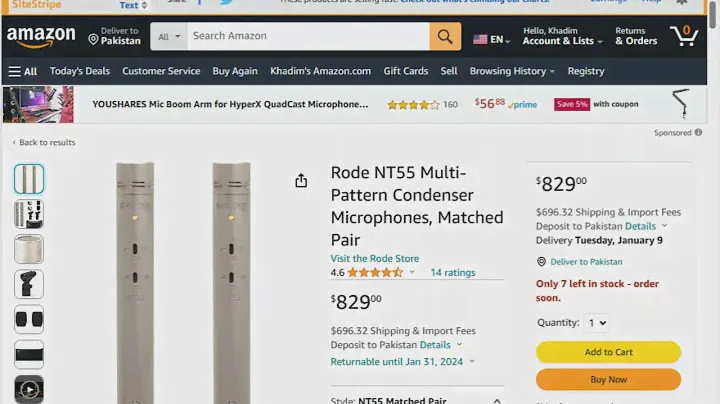Expand the star rating popover arrow

(412, 272)
